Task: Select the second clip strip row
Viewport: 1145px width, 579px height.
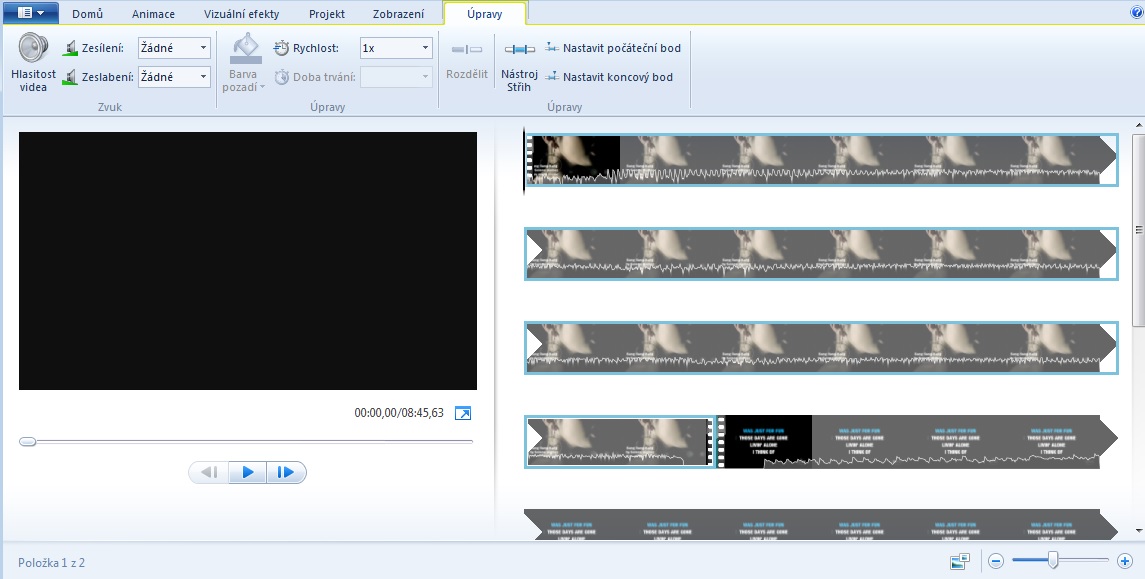Action: click(x=822, y=253)
